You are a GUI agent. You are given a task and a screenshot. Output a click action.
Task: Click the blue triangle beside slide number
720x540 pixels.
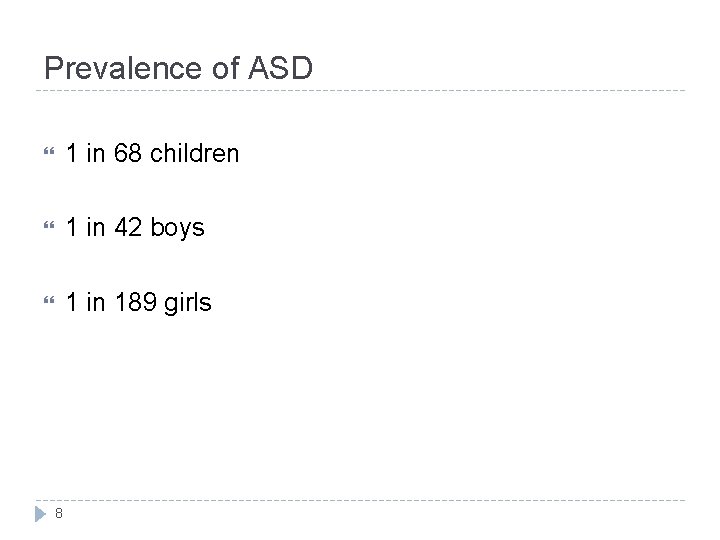tap(41, 513)
